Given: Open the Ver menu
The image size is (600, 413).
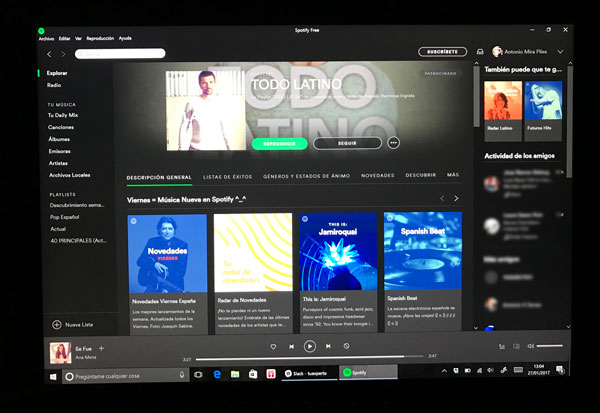Looking at the screenshot, I should pyautogui.click(x=78, y=38).
